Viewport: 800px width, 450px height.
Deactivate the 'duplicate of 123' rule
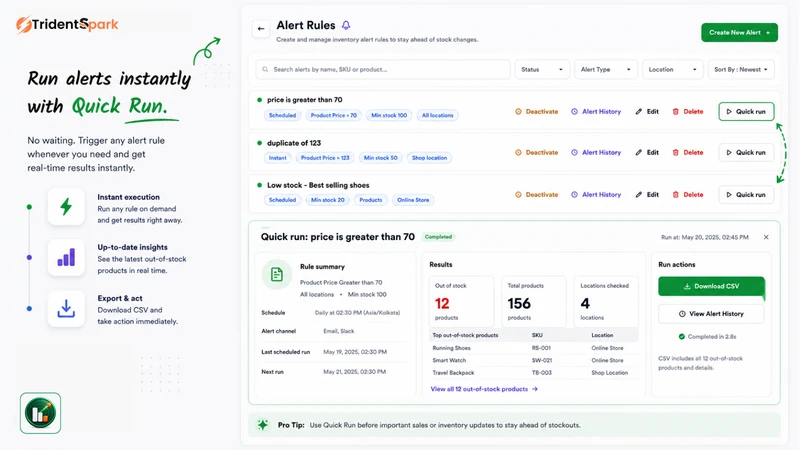click(x=537, y=153)
